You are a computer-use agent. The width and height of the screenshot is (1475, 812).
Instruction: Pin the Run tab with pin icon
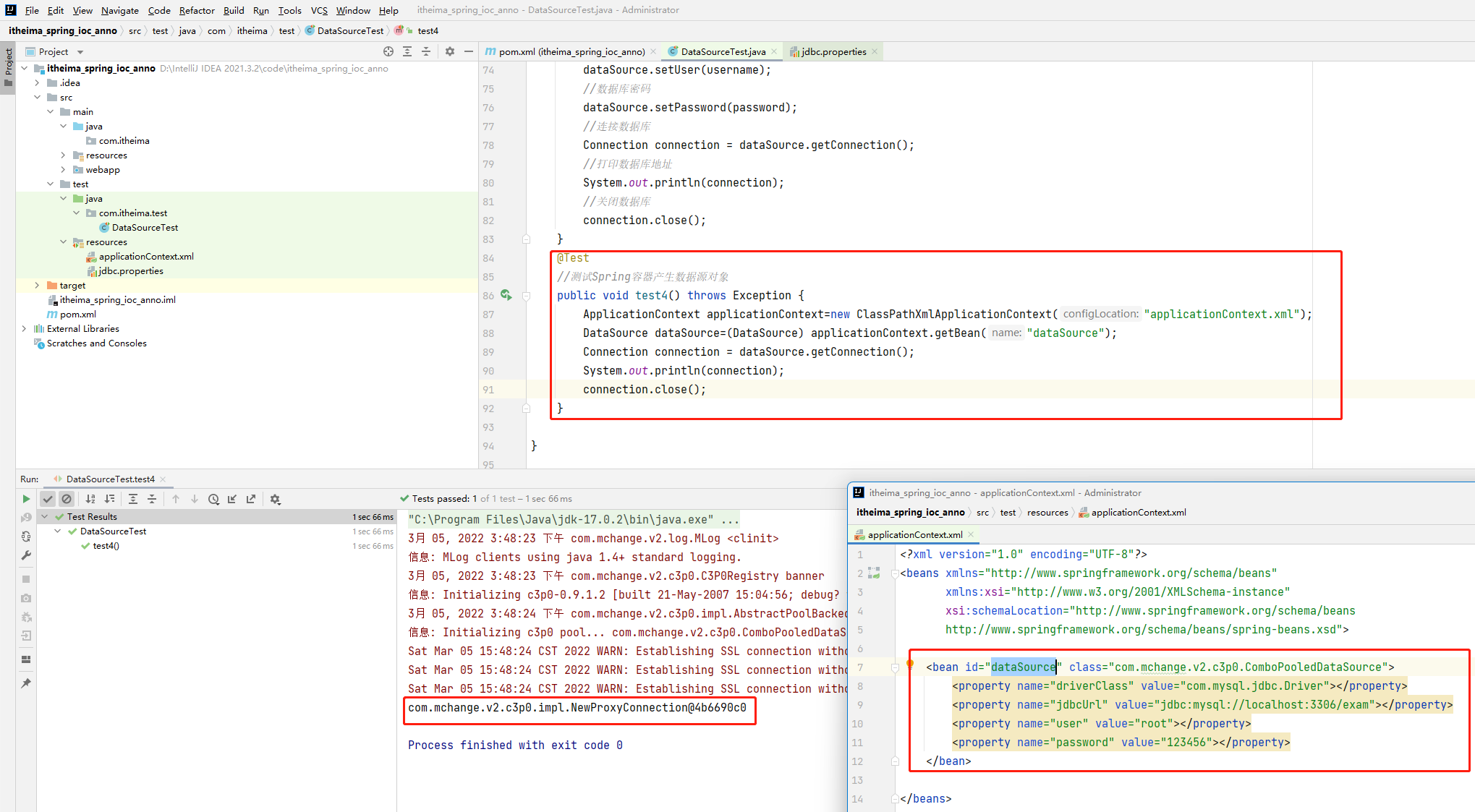click(x=26, y=683)
